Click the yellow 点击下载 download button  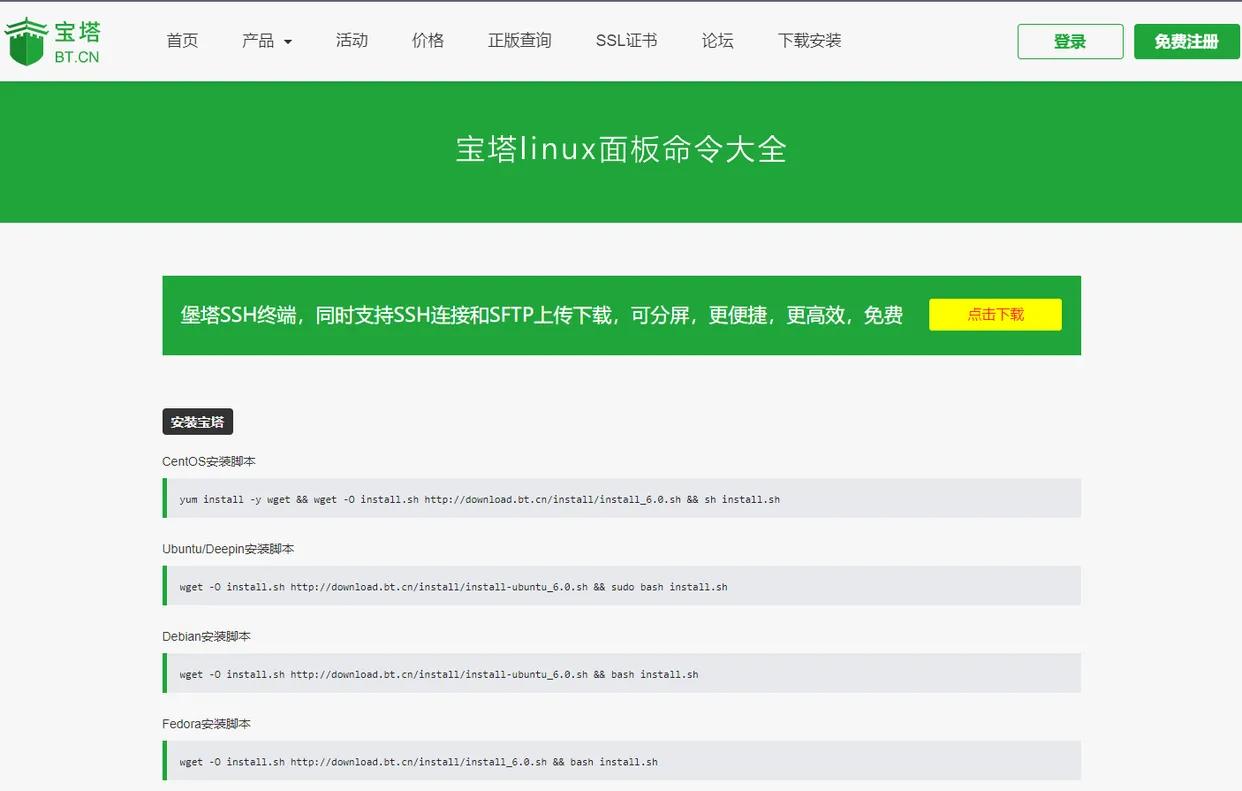coord(995,314)
